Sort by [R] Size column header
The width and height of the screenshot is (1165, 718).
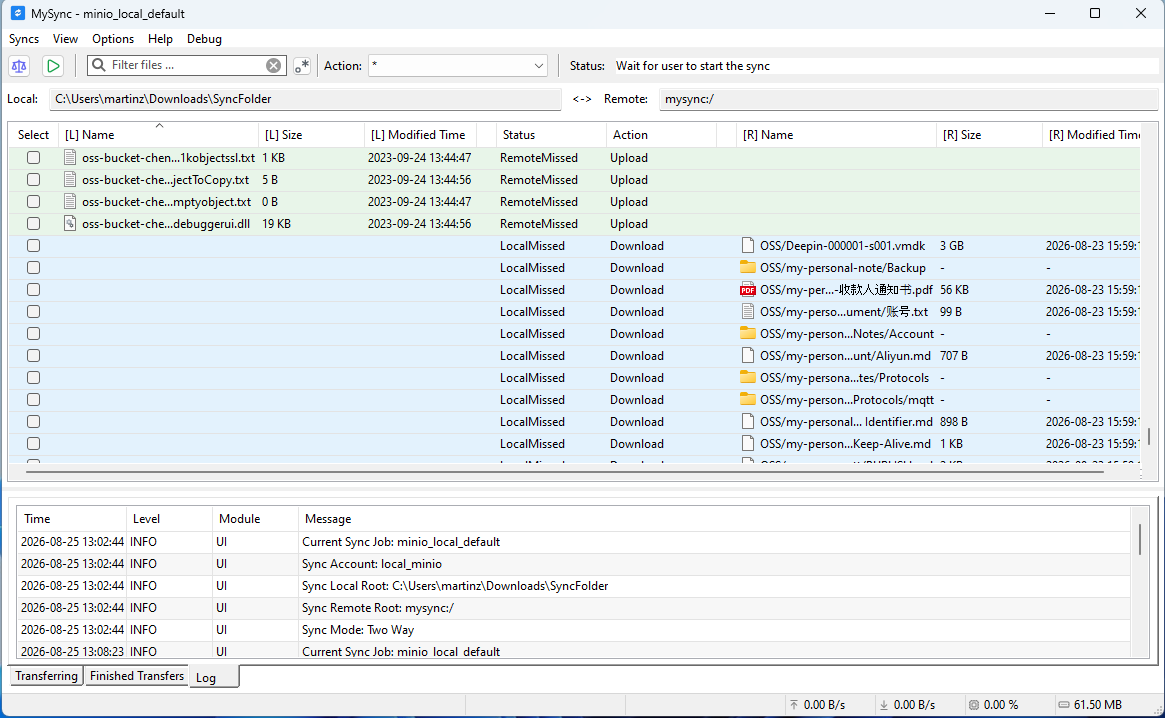point(989,135)
